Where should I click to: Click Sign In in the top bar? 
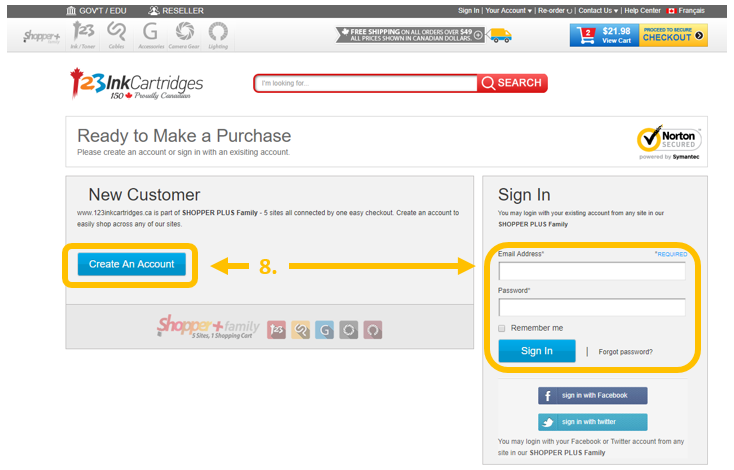pos(469,11)
